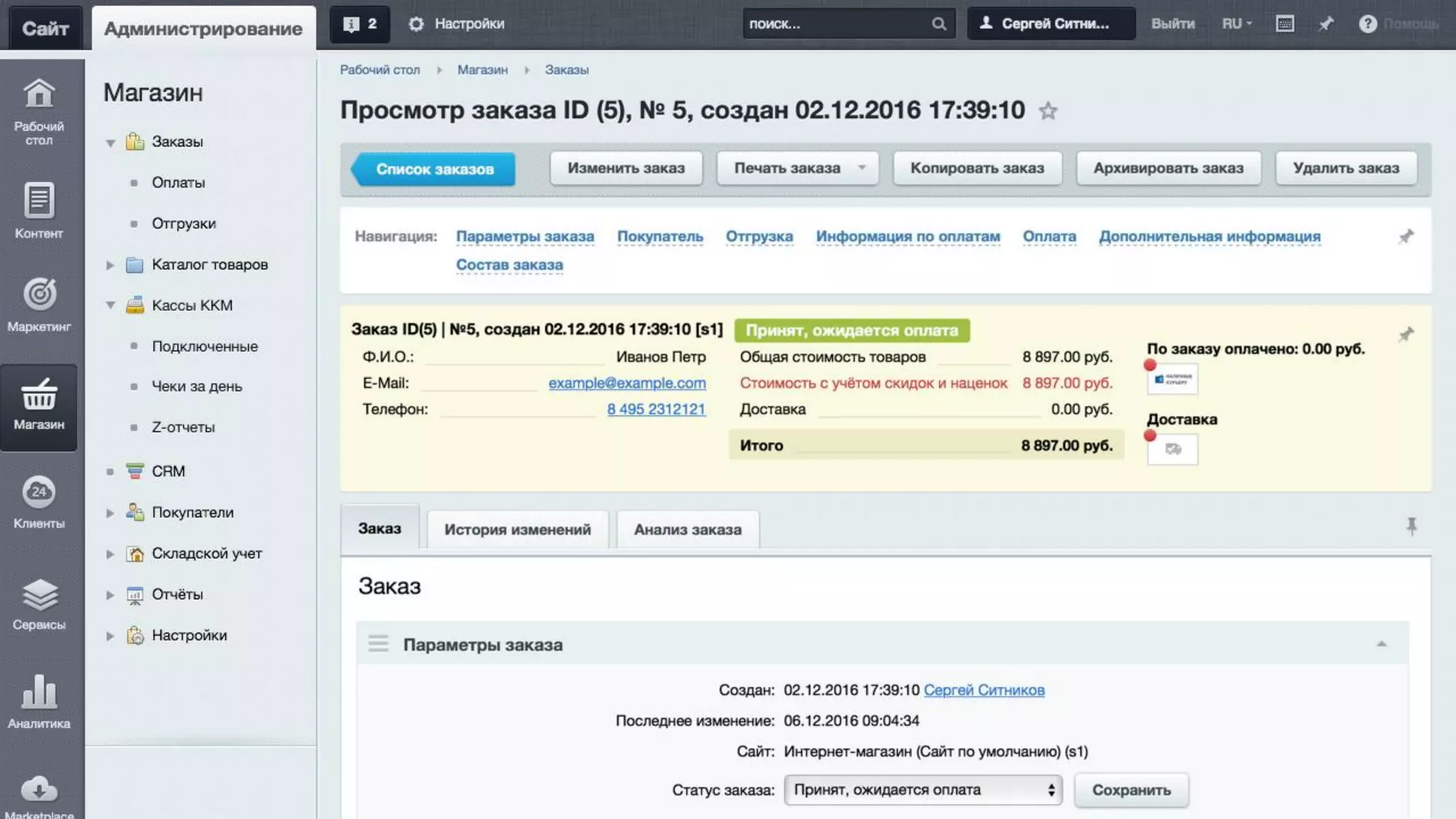1456x819 pixels.
Task: Click the help question mark icon
Action: 1367,24
